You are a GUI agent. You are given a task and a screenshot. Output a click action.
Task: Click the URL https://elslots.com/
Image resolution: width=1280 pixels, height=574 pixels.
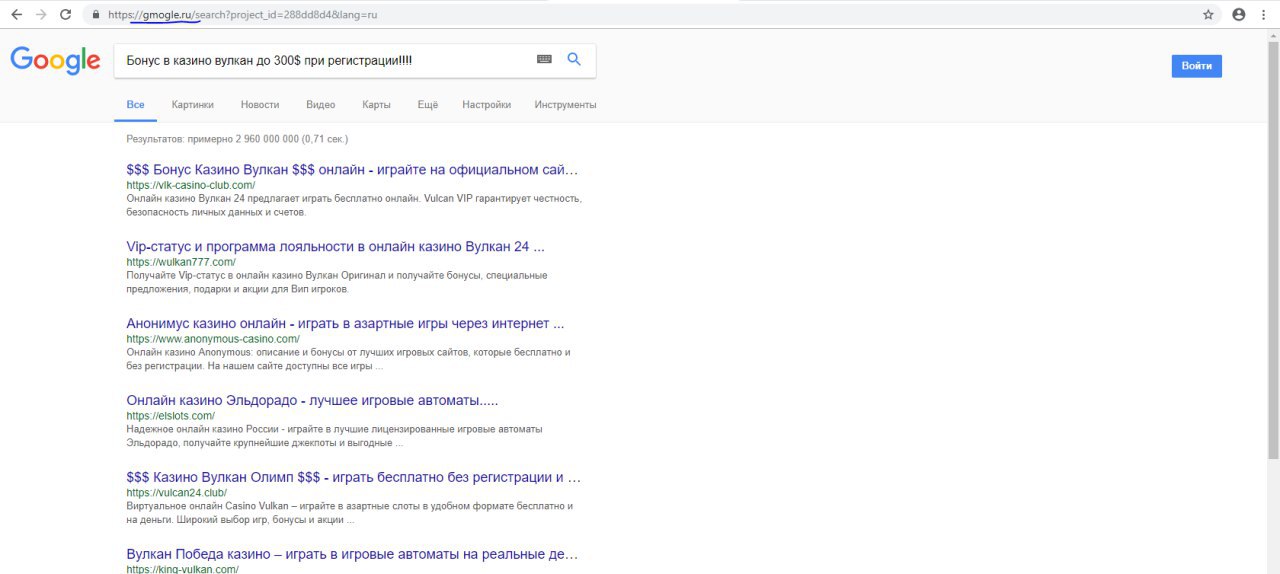point(170,416)
